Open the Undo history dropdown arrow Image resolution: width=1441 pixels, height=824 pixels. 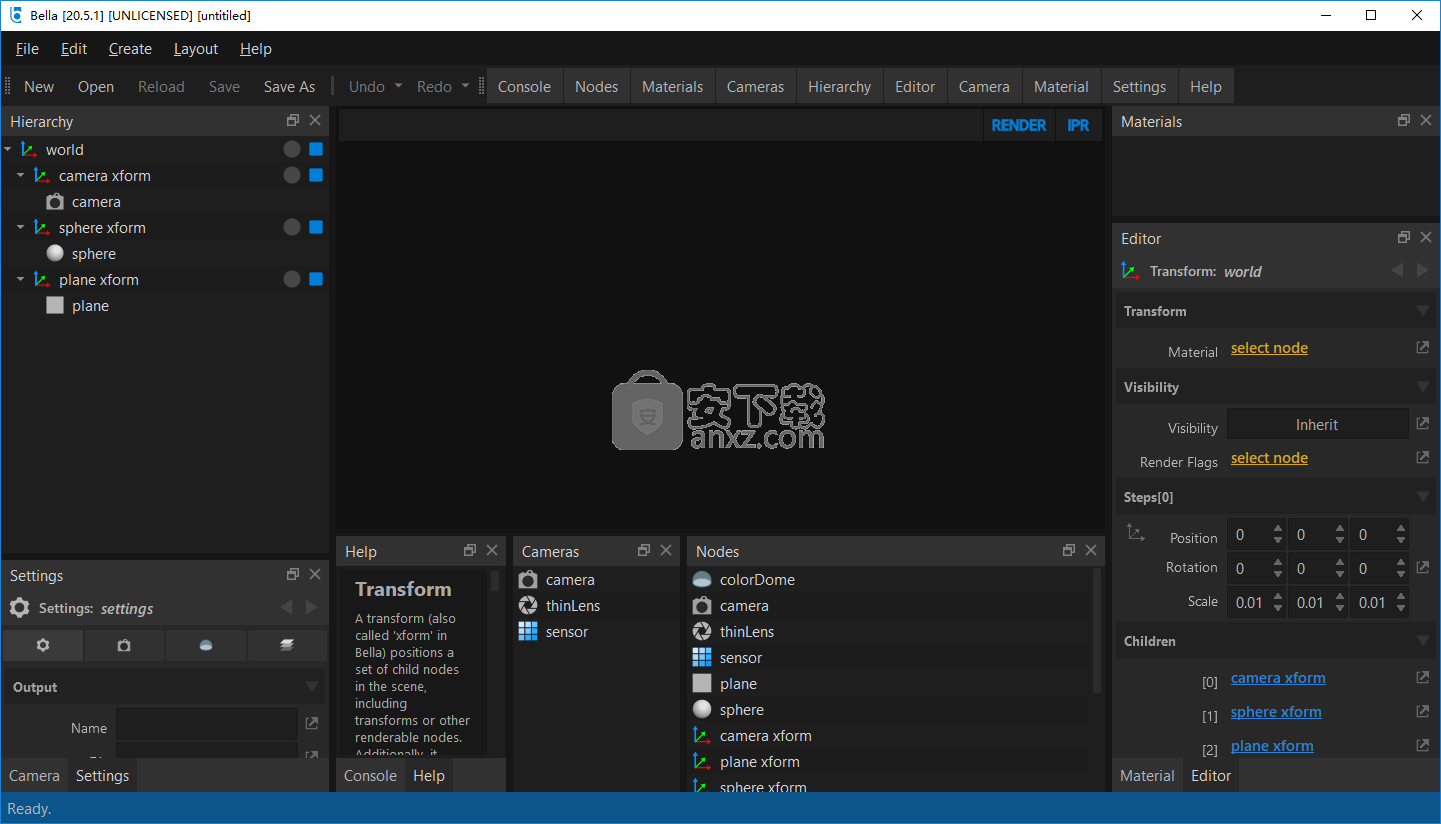tap(397, 86)
